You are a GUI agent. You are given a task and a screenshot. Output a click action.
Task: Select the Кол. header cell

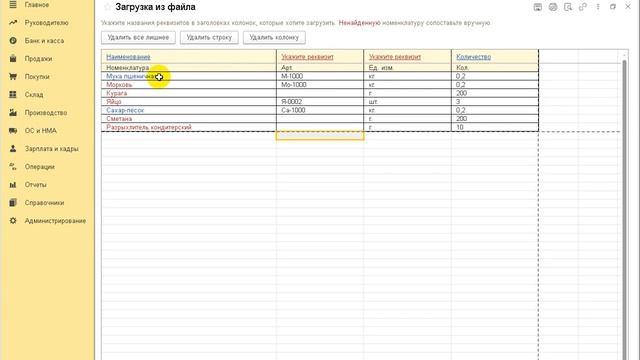(x=495, y=68)
